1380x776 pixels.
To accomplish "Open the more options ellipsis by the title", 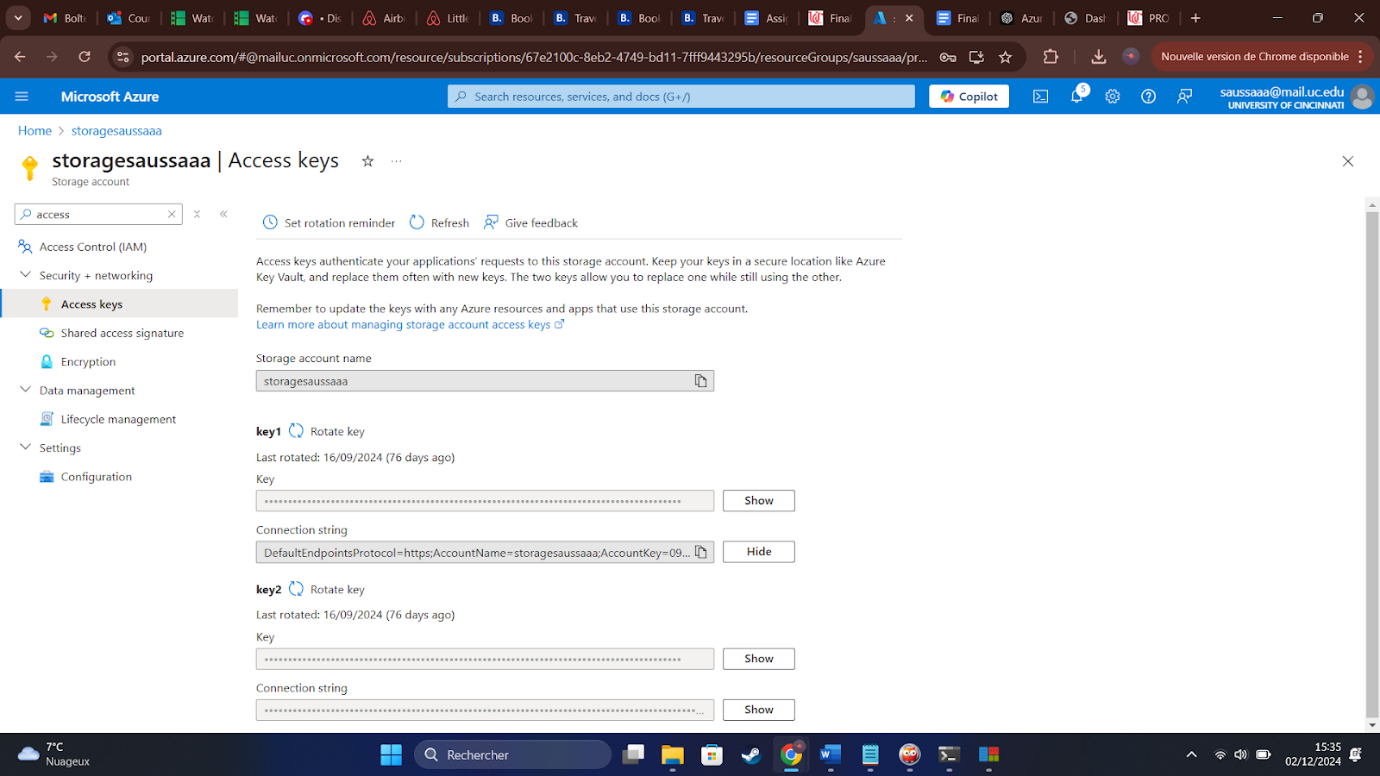I will coord(397,161).
